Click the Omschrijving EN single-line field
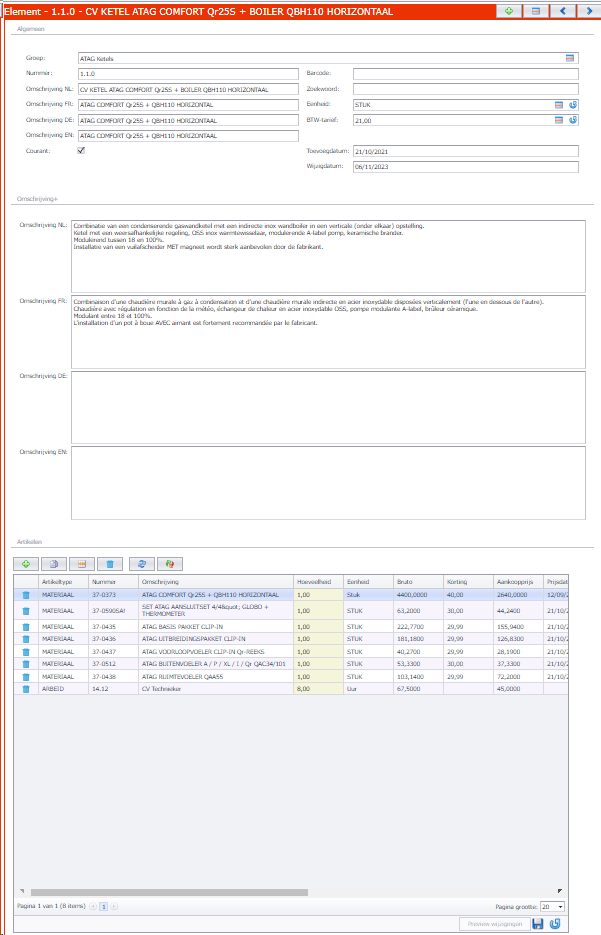601x935 pixels. click(188, 135)
